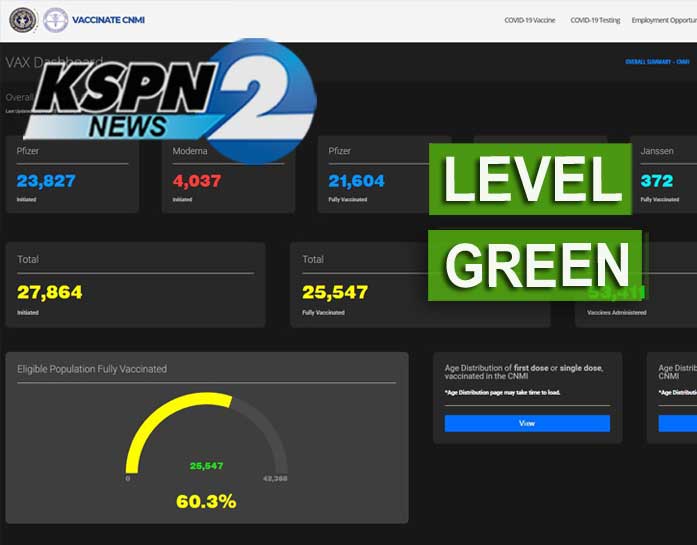697x545 pixels.
Task: Click the Overall Summary CNMI link
Action: (x=657, y=61)
